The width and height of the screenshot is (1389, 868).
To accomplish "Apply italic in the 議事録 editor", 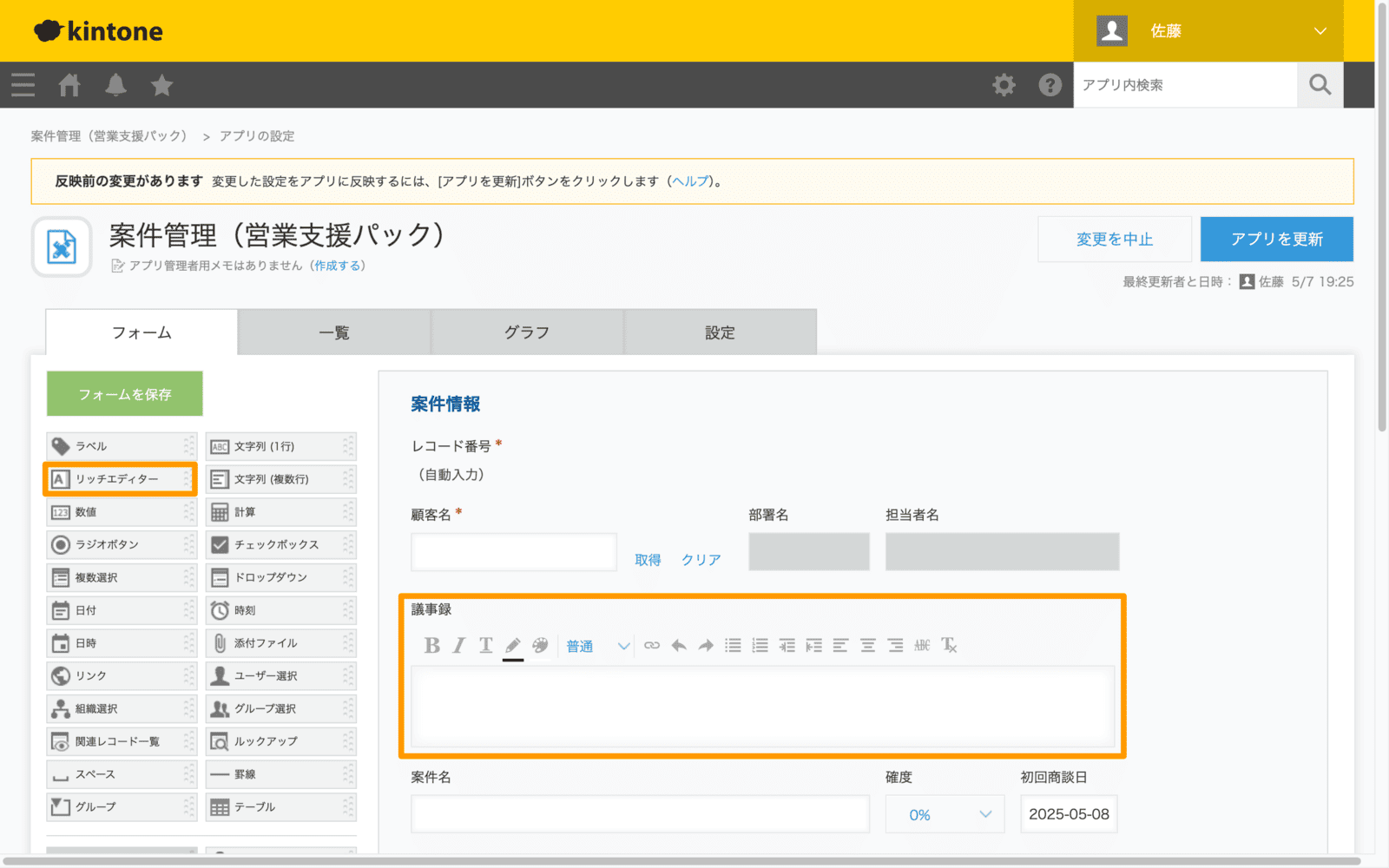I will click(459, 645).
